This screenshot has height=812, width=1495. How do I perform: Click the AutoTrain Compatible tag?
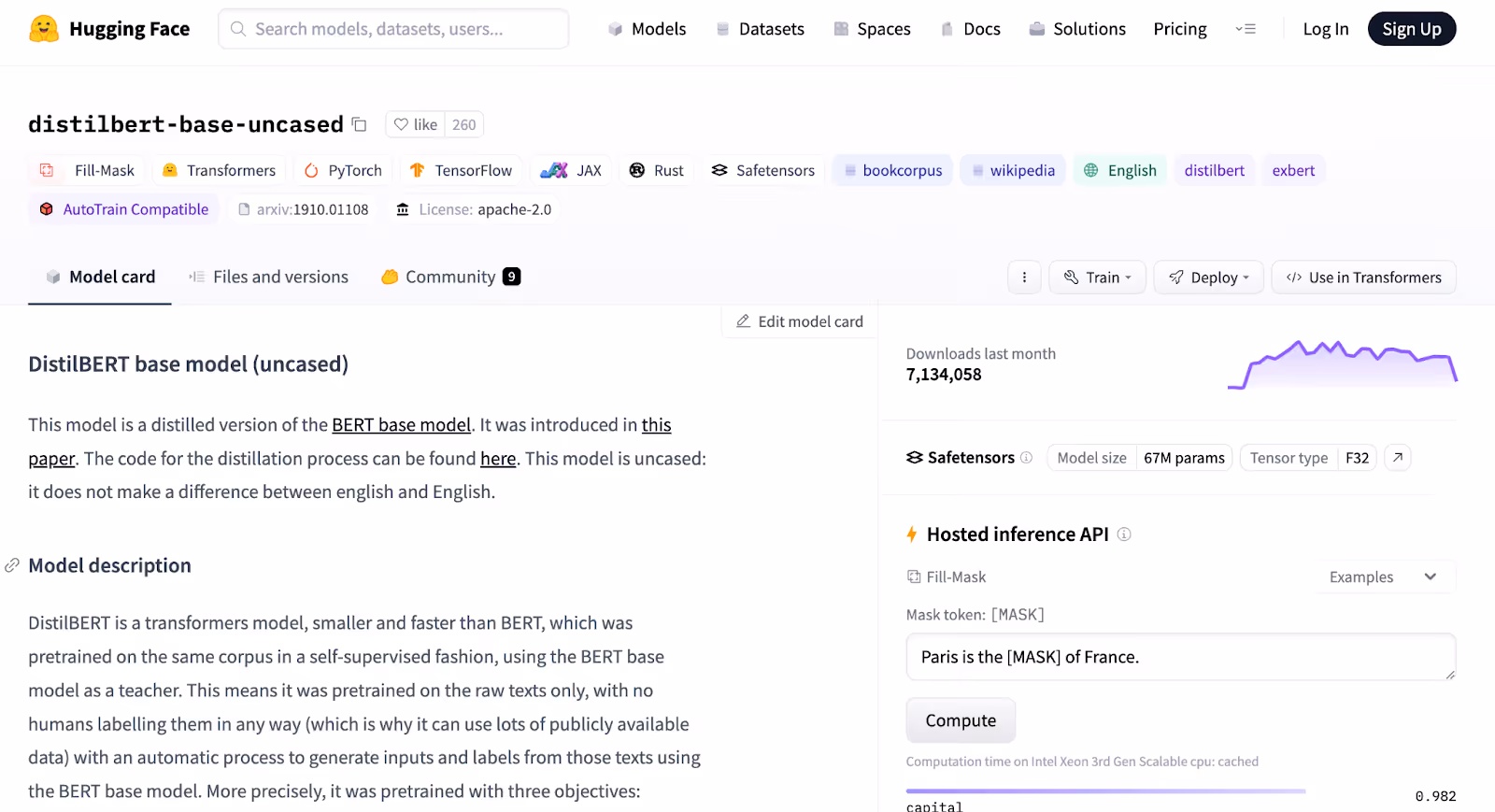click(124, 209)
